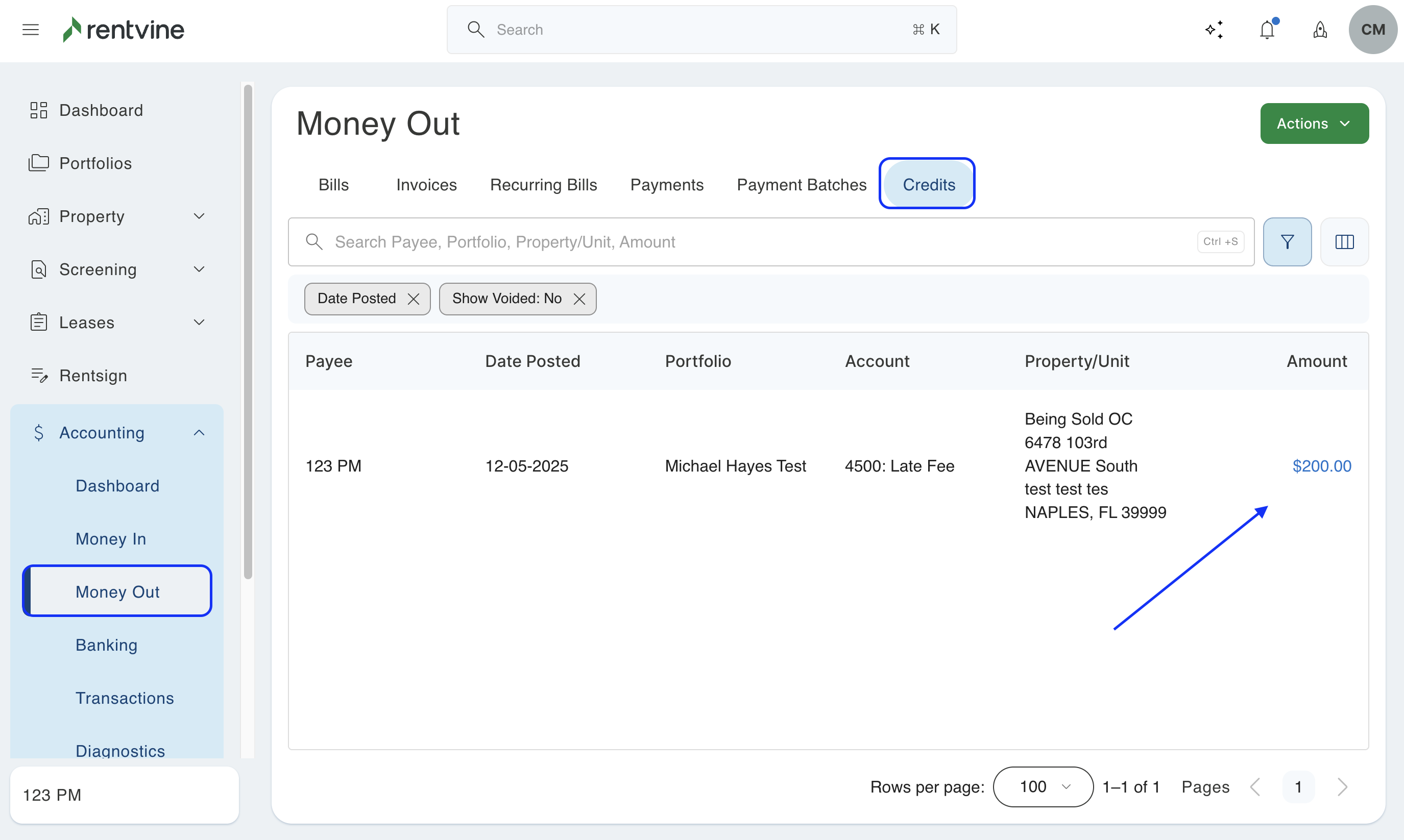Open the hamburger menu icon
Viewport: 1404px width, 840px height.
pos(31,30)
